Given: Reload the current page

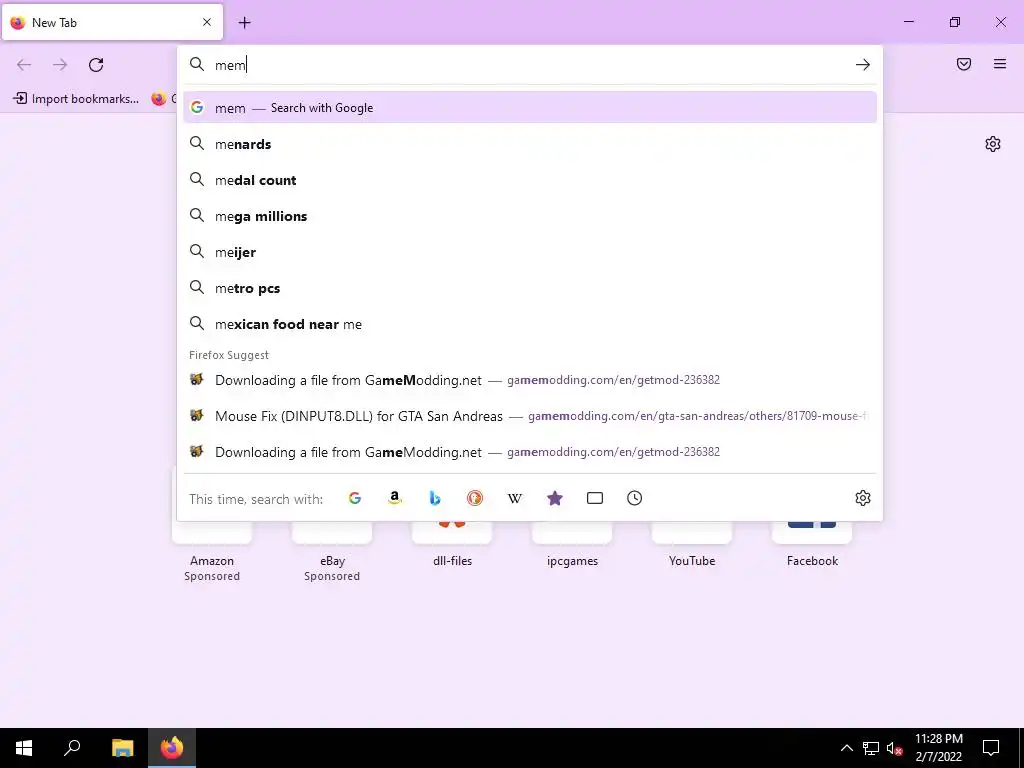Looking at the screenshot, I should click(96, 65).
